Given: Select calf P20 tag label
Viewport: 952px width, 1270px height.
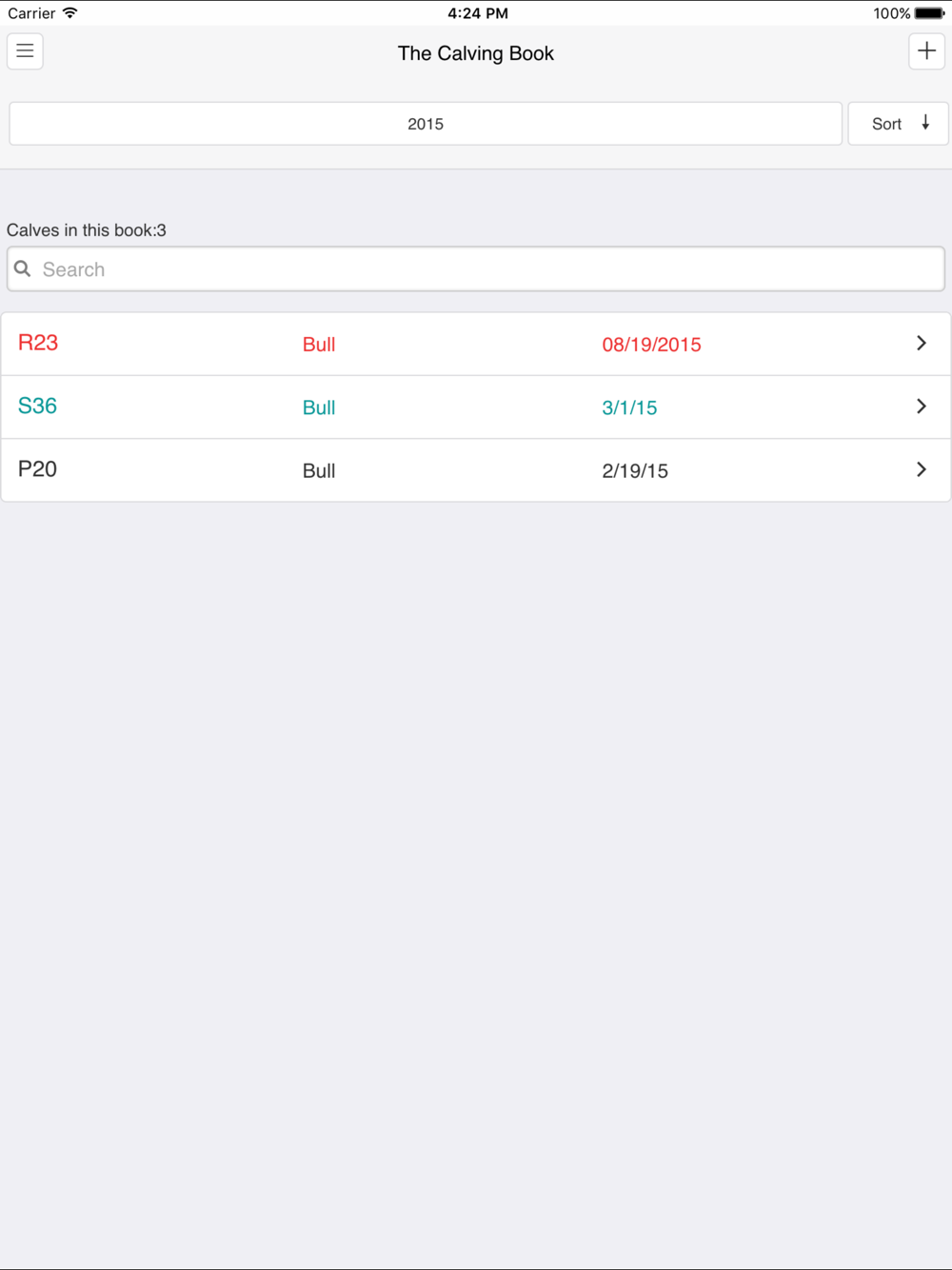Looking at the screenshot, I should pyautogui.click(x=38, y=469).
